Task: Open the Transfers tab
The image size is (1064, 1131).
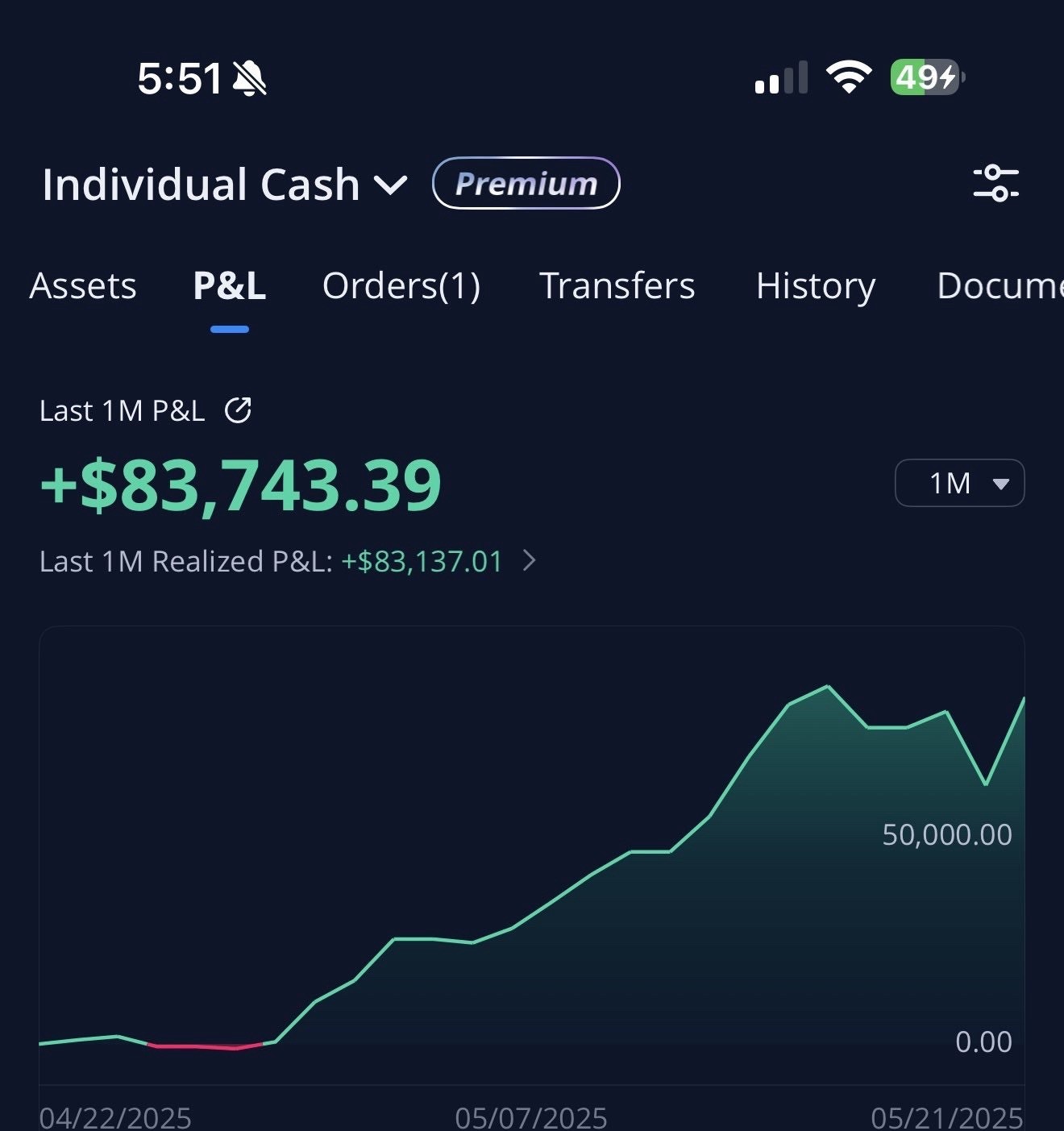Action: (617, 287)
